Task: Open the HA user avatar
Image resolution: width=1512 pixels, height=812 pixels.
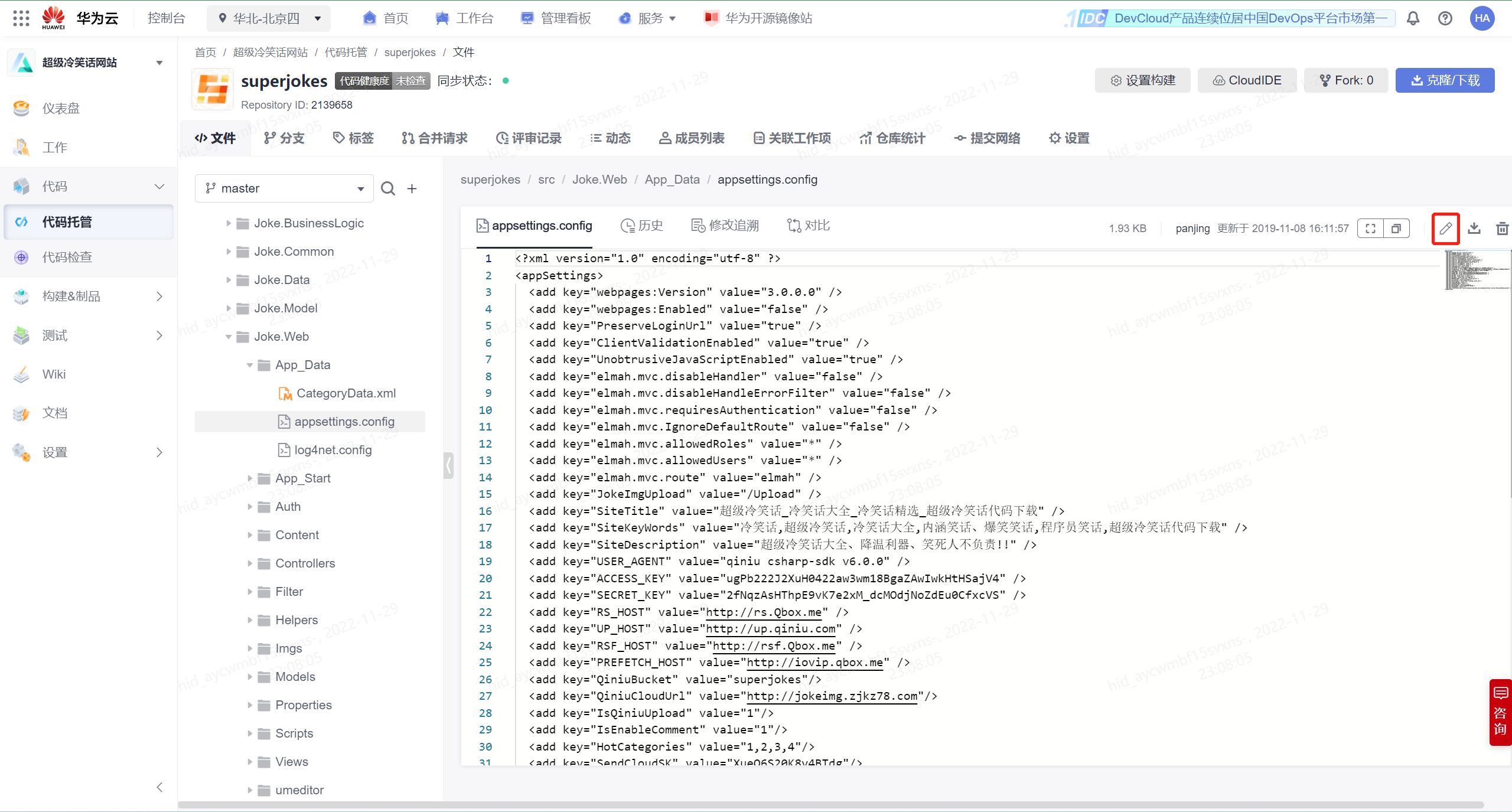Action: pyautogui.click(x=1482, y=18)
